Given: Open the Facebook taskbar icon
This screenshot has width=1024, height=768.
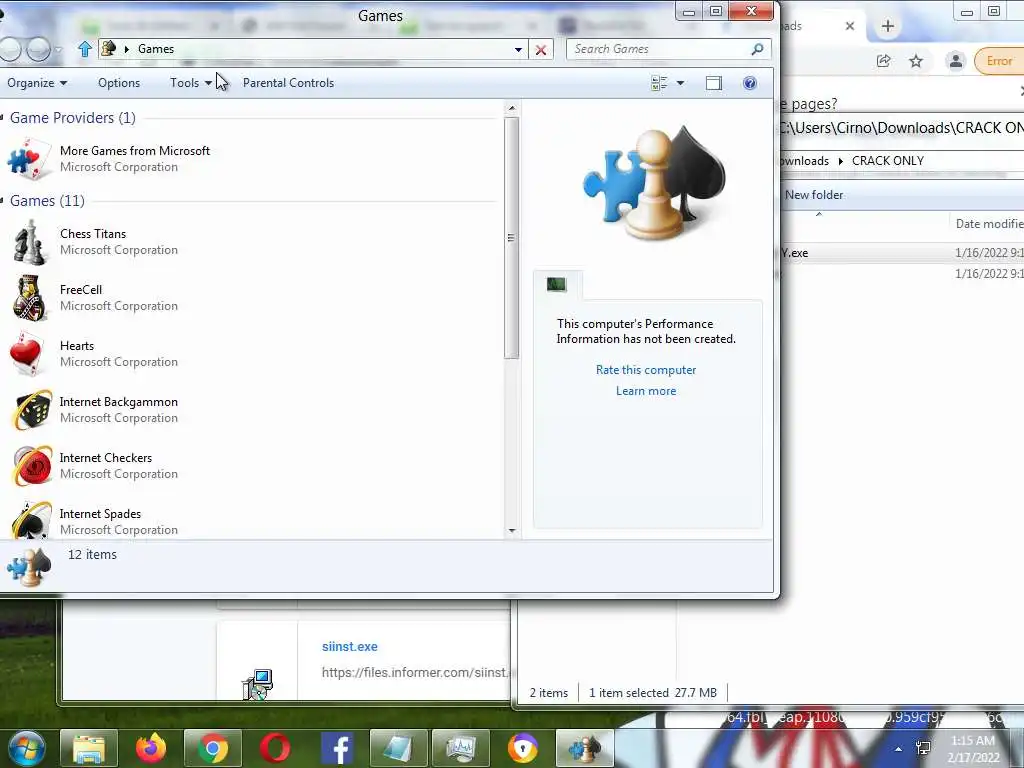Looking at the screenshot, I should click(x=337, y=749).
